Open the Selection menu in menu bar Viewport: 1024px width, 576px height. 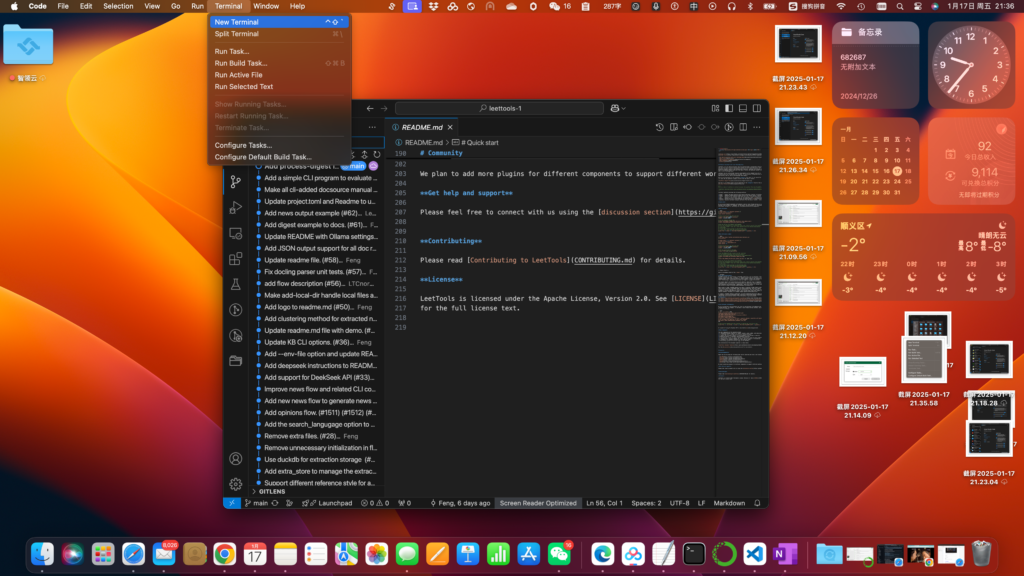click(118, 6)
